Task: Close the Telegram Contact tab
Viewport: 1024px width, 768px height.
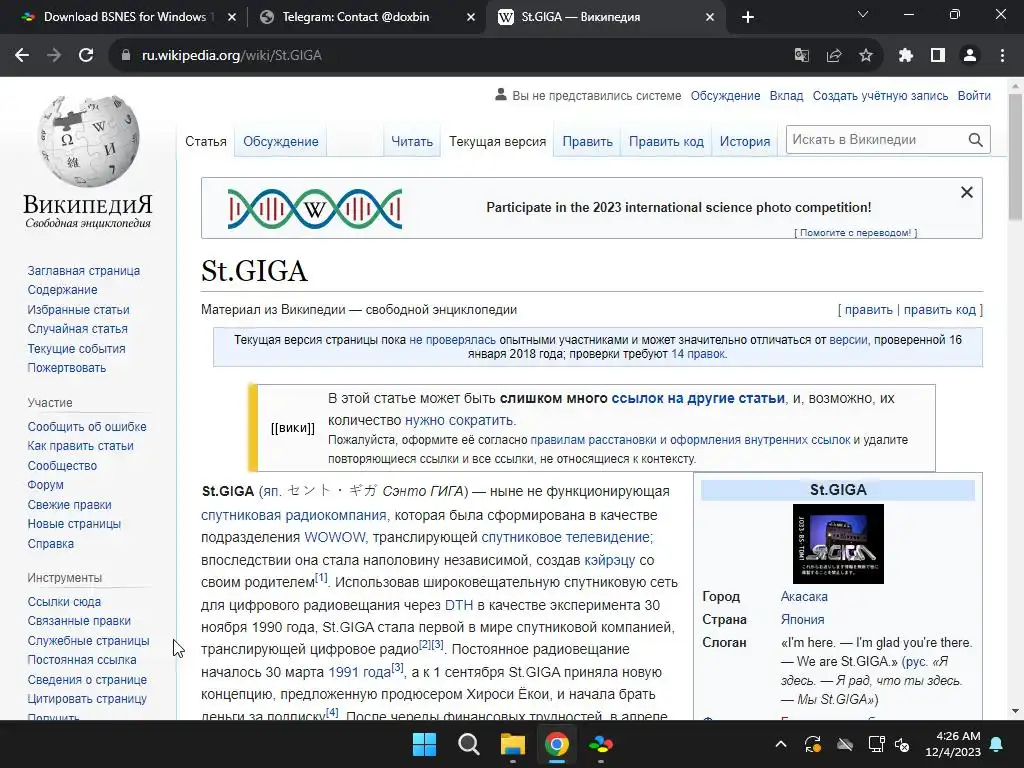Action: point(471,17)
